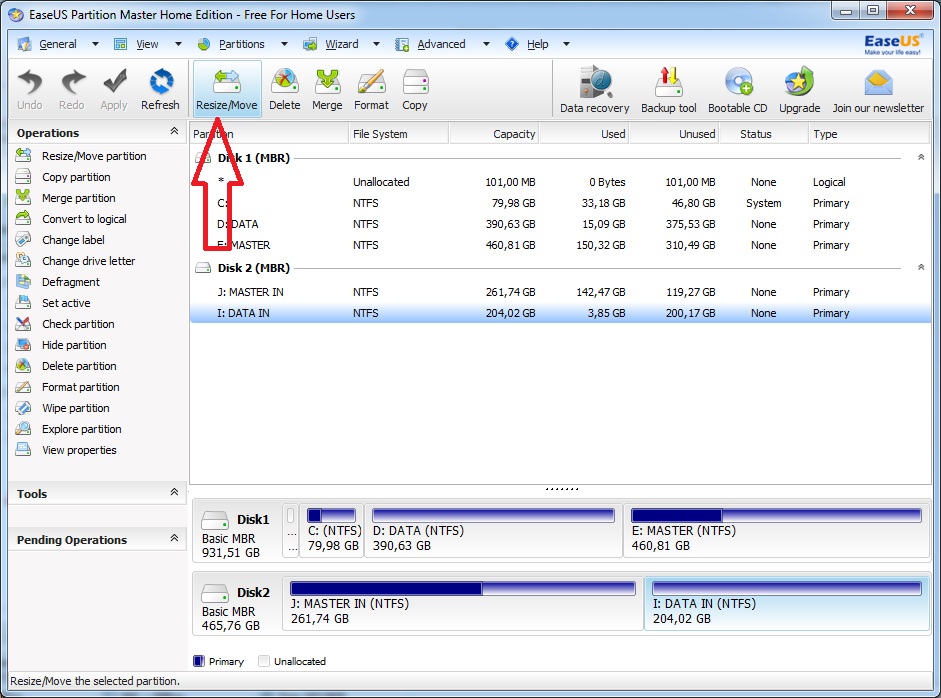Launch the Backup tool

click(669, 89)
